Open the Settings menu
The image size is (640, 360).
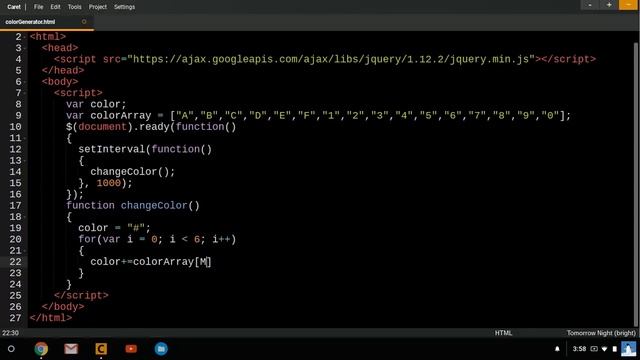click(124, 7)
